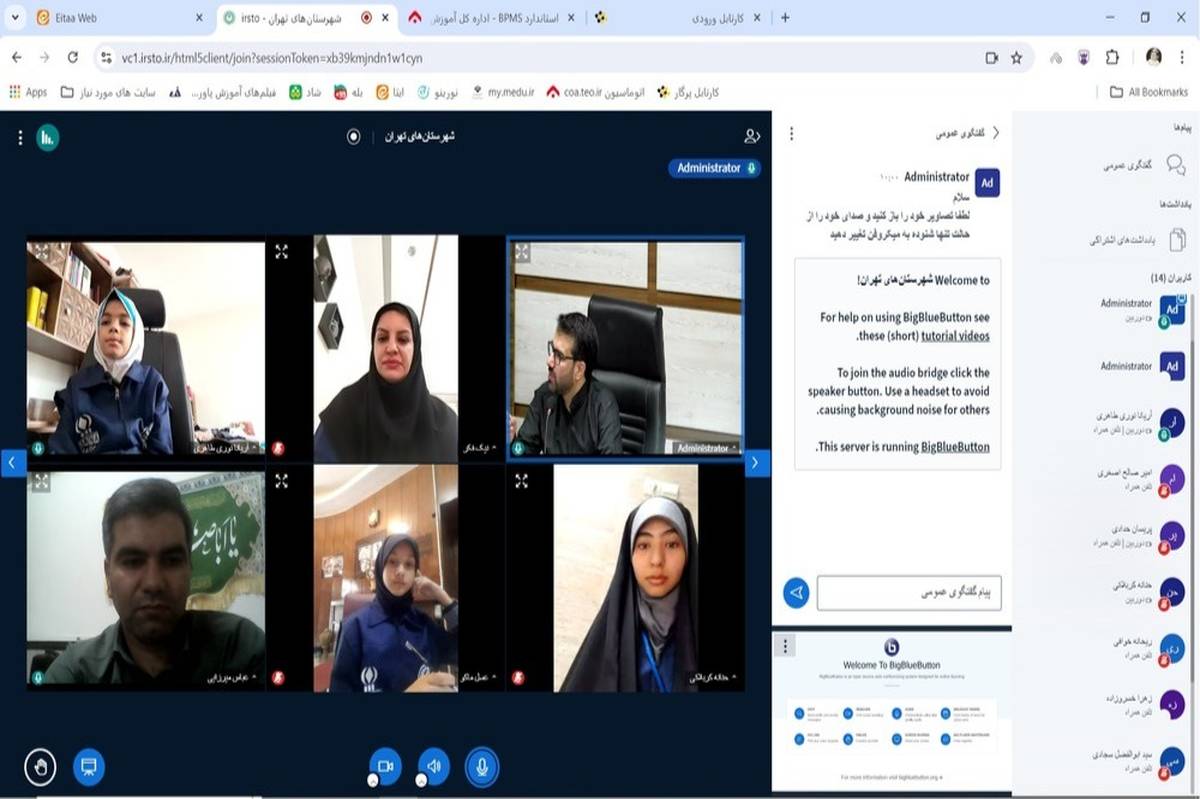The image size is (1200, 799).
Task: Fullscreen the Administrator webcam tile
Action: [x=521, y=251]
